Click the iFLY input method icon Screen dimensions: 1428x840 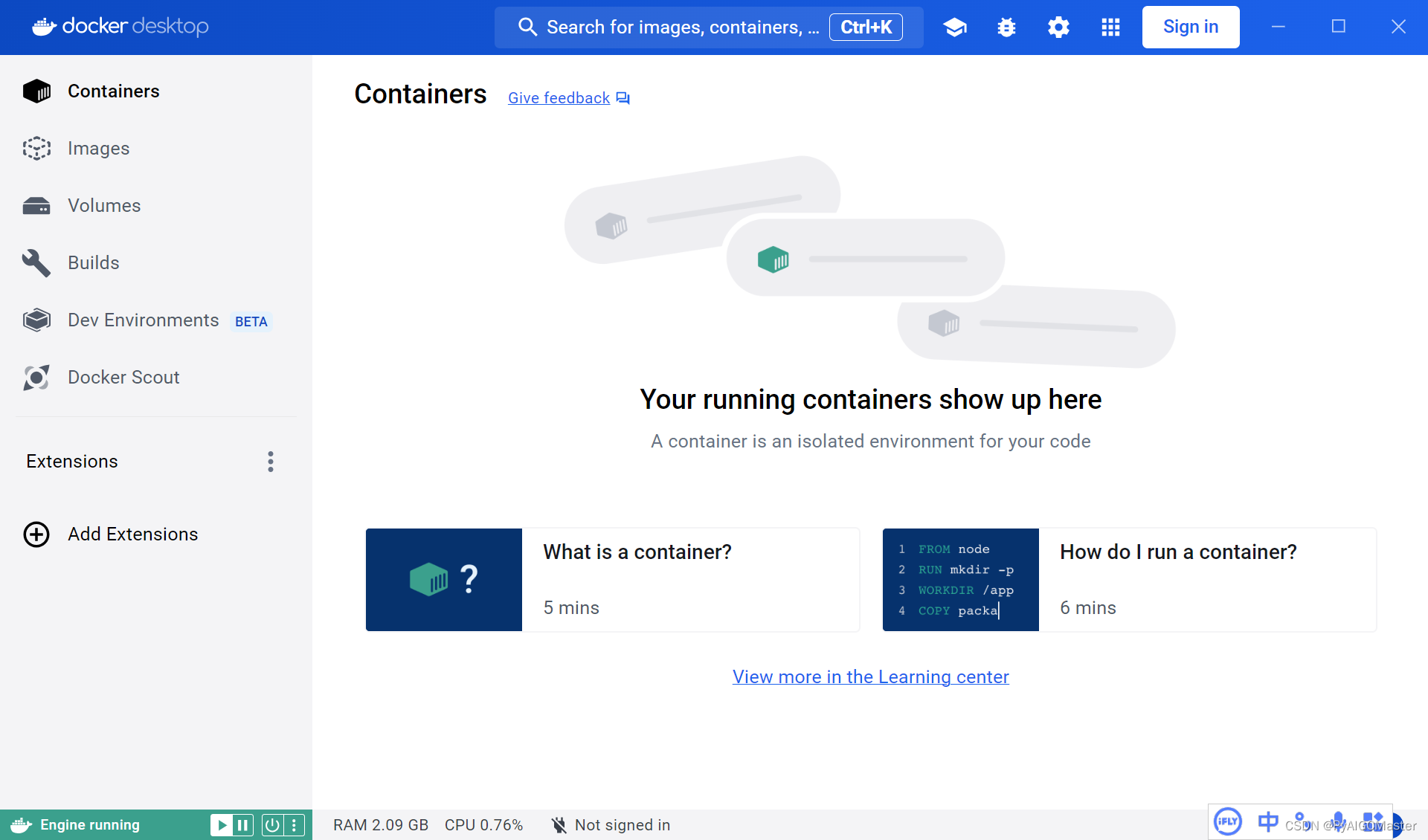click(1228, 822)
